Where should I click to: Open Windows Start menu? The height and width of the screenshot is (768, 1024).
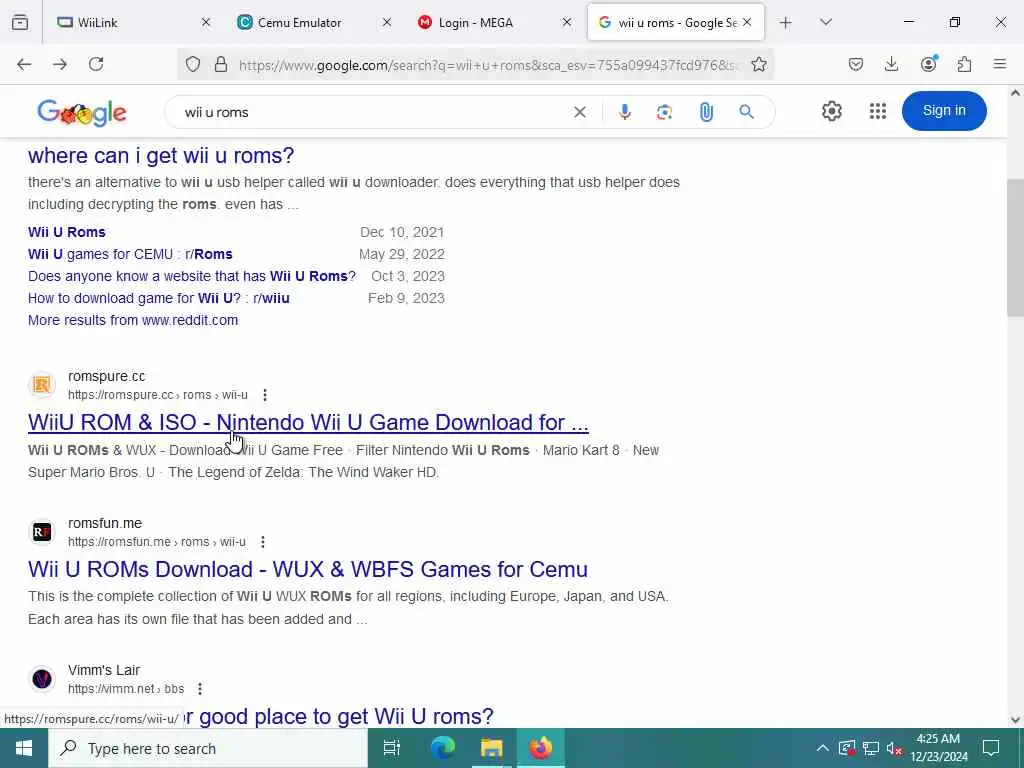24,748
